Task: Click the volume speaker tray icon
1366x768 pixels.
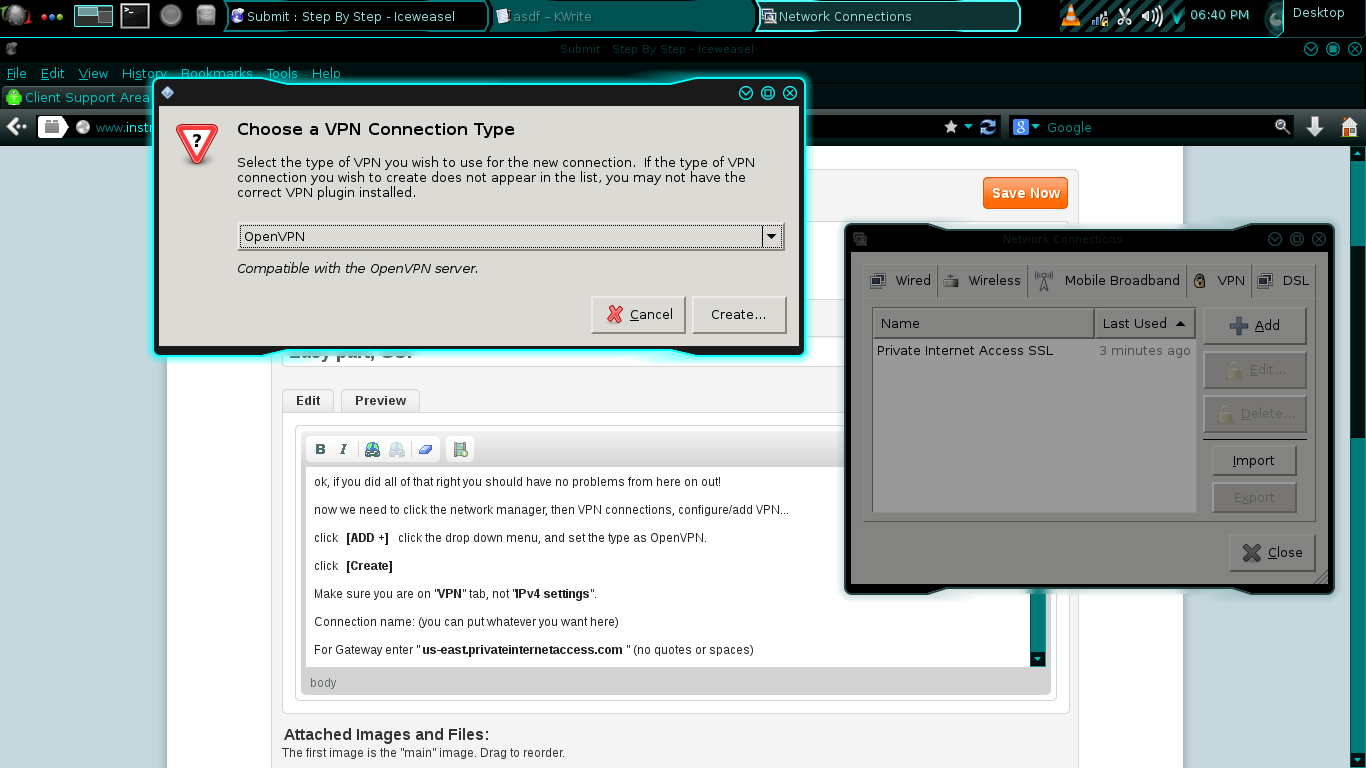Action: (x=1151, y=16)
